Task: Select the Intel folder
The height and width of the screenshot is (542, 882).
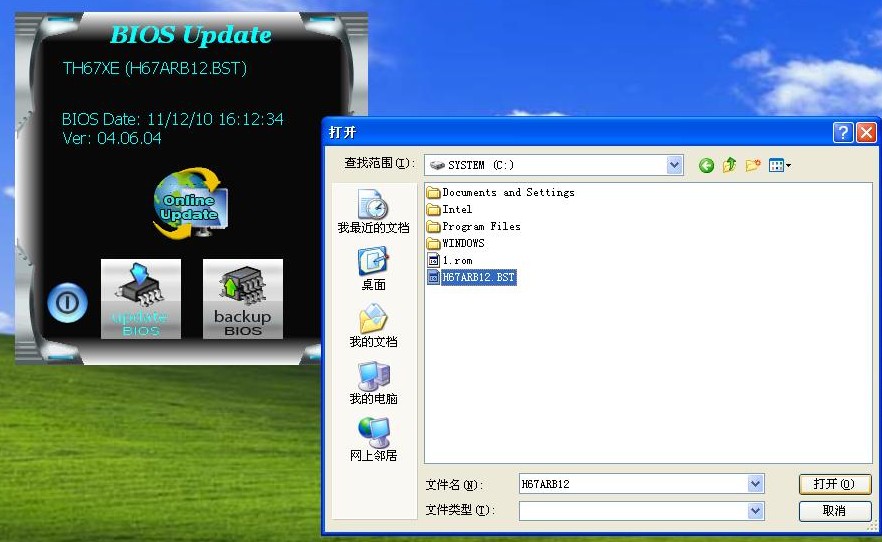Action: coord(449,209)
